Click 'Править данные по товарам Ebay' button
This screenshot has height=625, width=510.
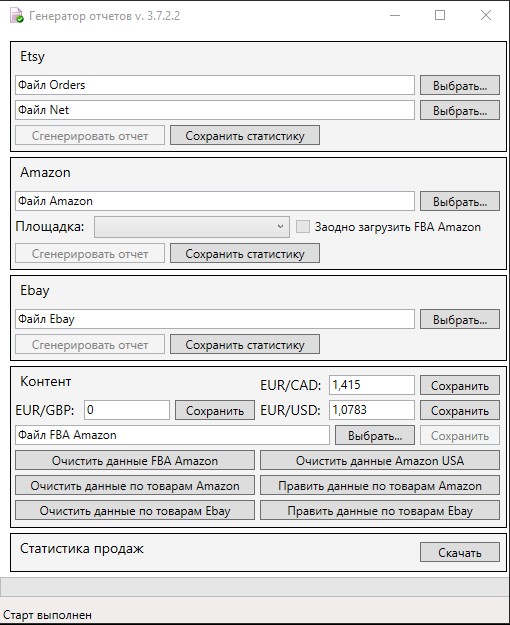click(x=380, y=511)
